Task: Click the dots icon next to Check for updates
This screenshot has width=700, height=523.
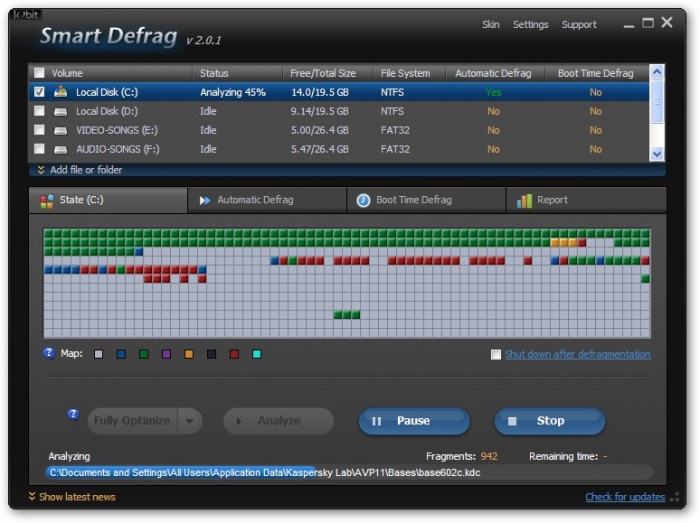Action: point(675,497)
